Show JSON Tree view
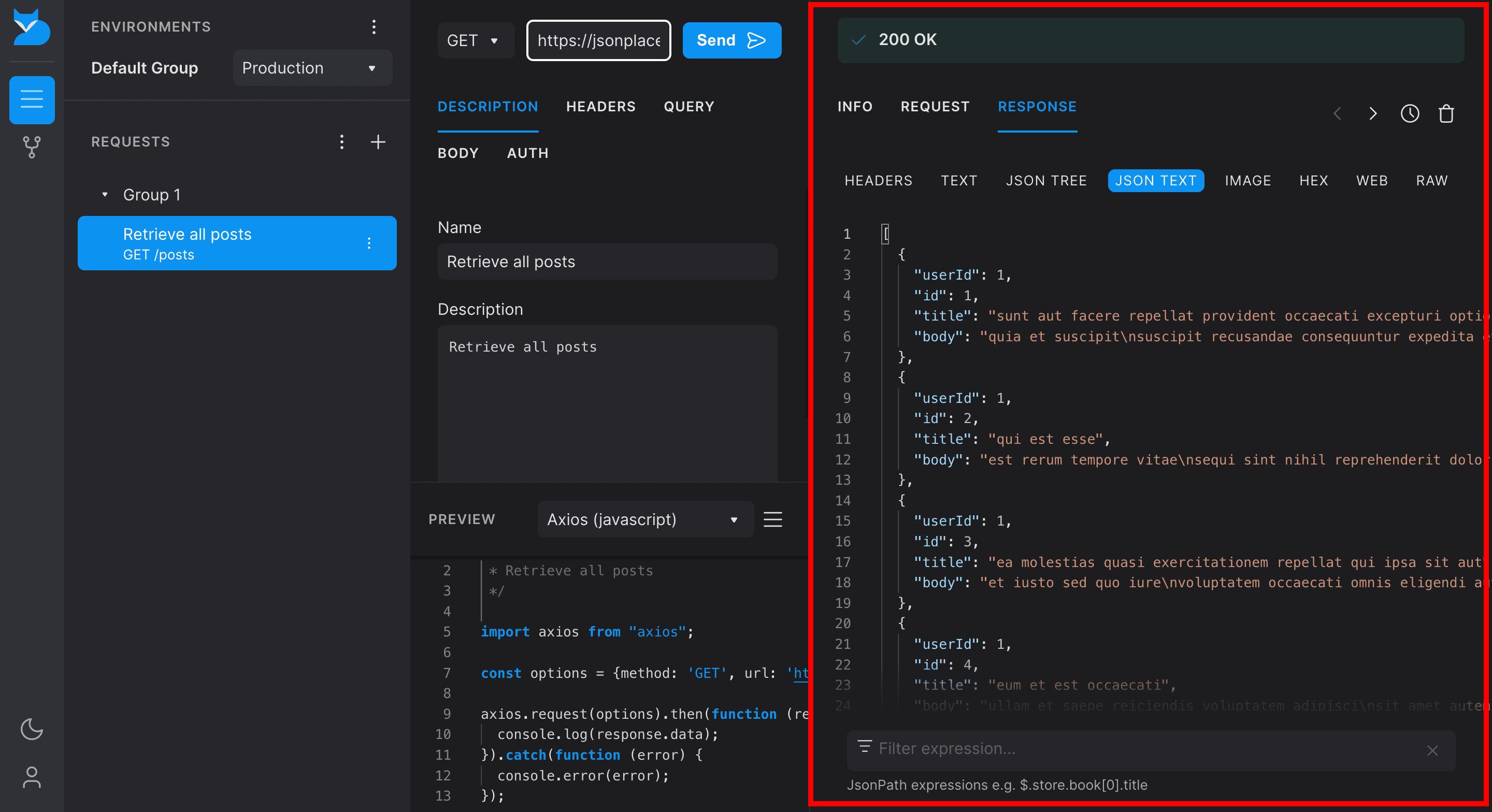Viewport: 1492px width, 812px height. point(1046,181)
